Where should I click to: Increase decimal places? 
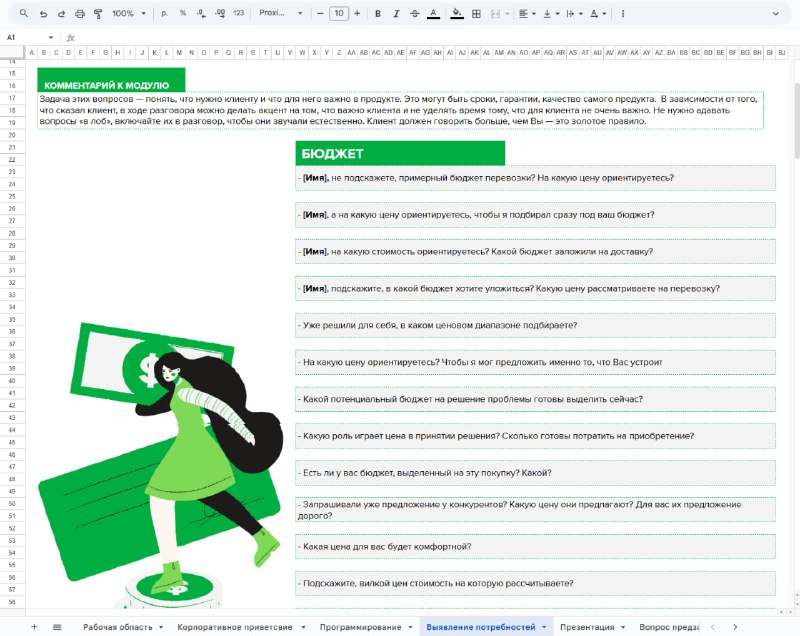pyautogui.click(x=220, y=13)
